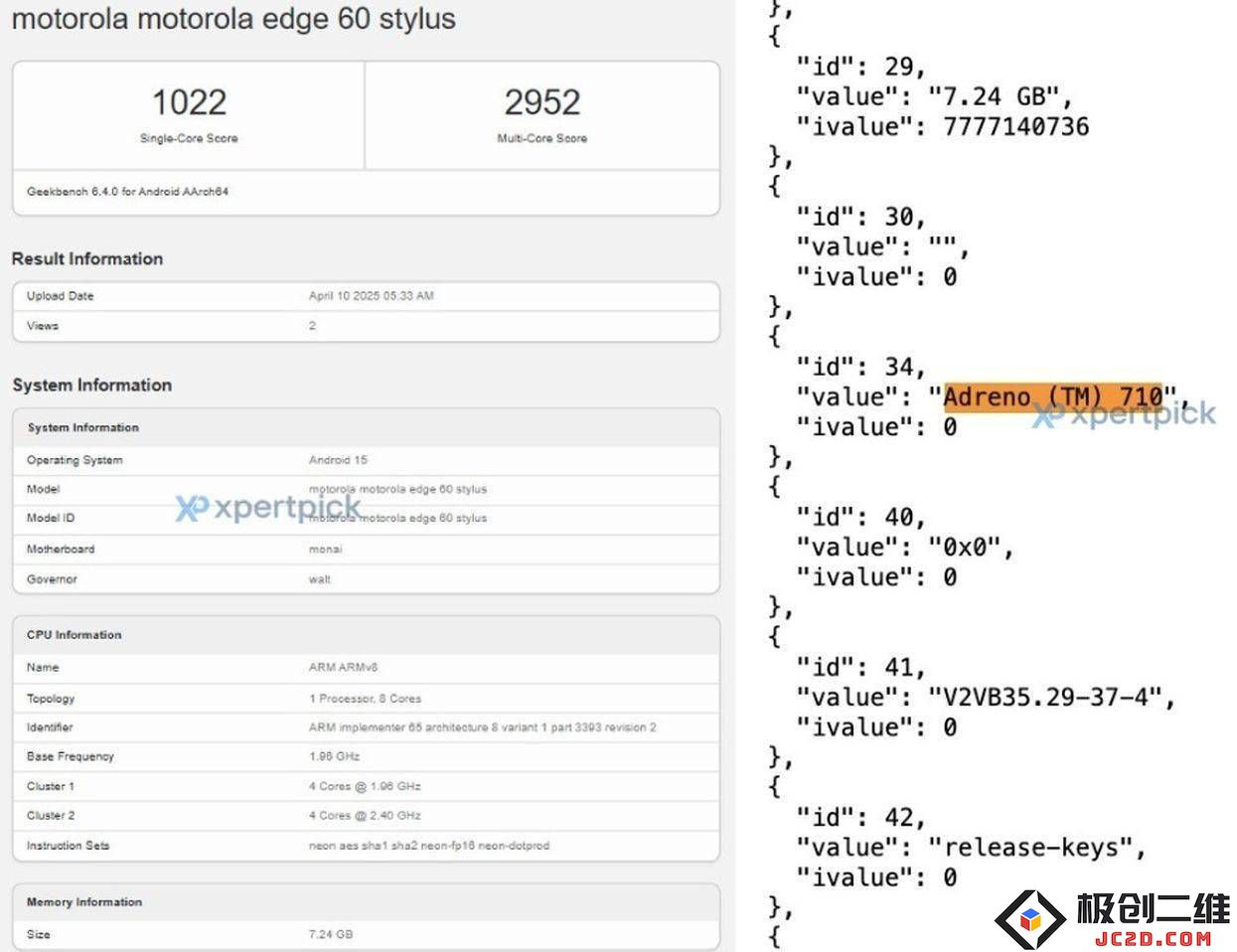The width and height of the screenshot is (1237, 952).
Task: Select the 'Topology' row label
Action: [51, 699]
